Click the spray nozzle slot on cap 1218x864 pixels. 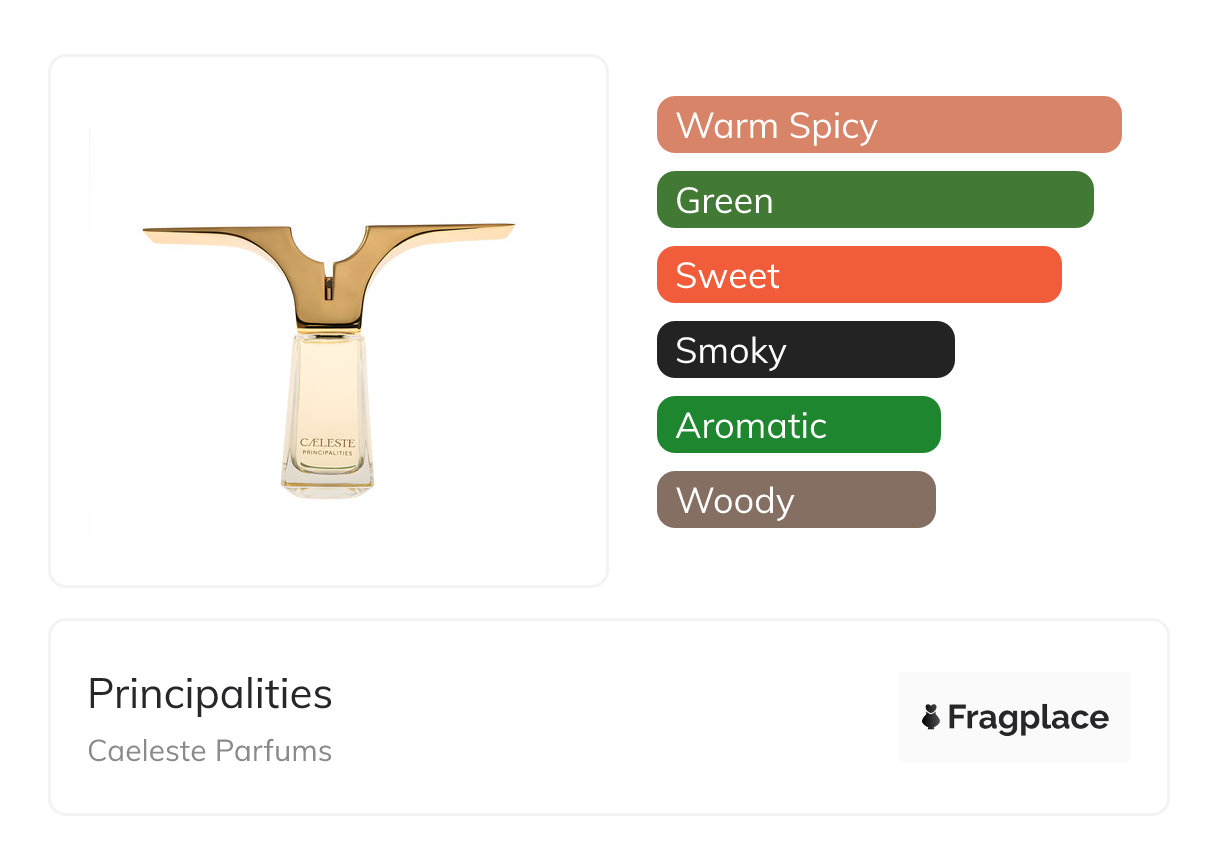[x=328, y=289]
